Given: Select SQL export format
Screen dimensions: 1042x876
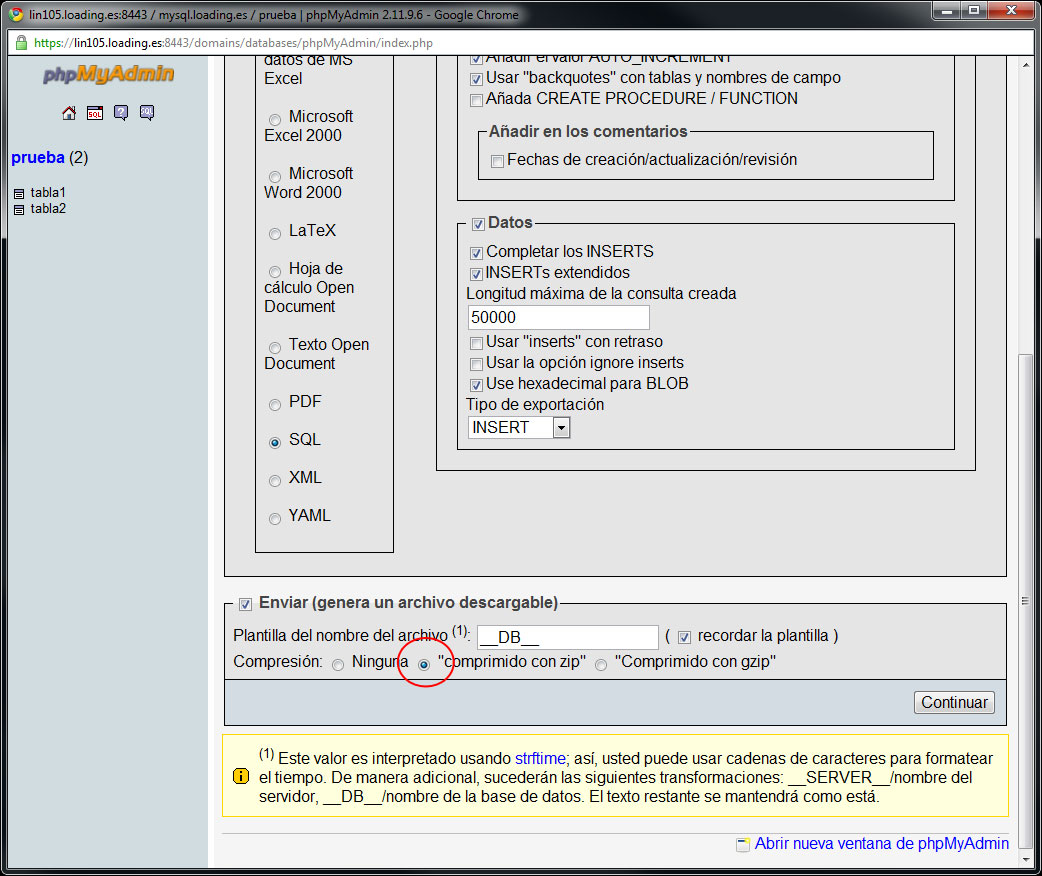Looking at the screenshot, I should point(274,443).
